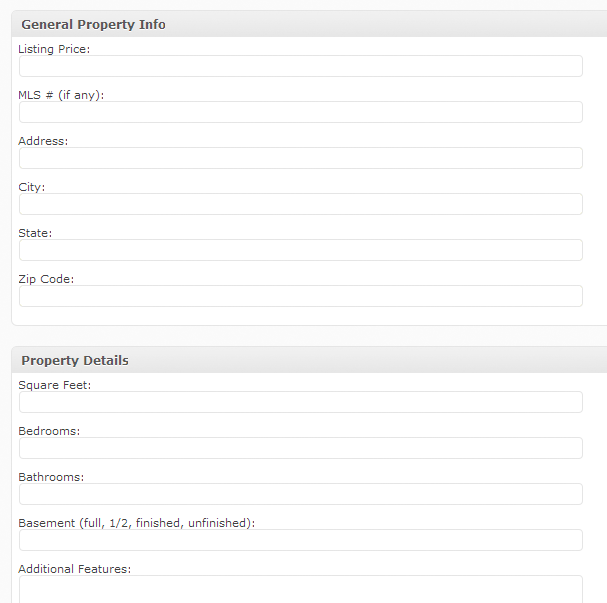The image size is (607, 603).
Task: Focus the Bedrooms text box
Action: [301, 449]
